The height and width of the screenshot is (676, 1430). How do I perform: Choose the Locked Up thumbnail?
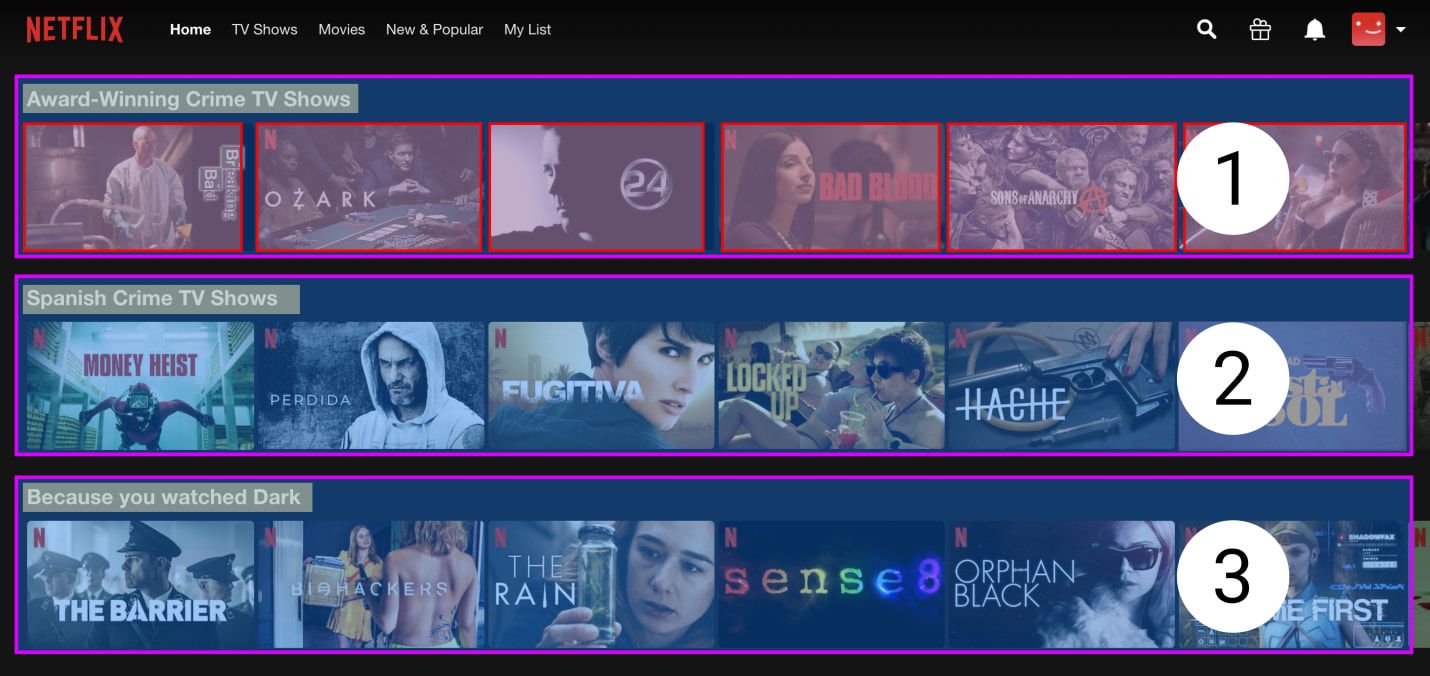[831, 385]
